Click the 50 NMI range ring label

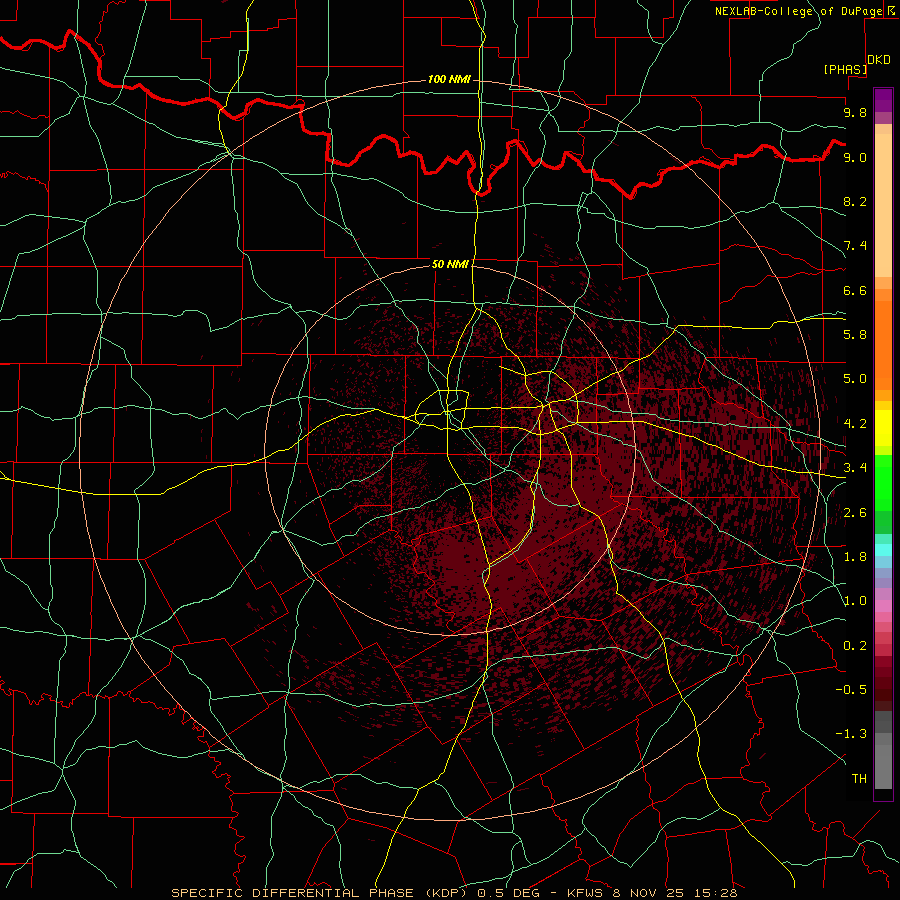pyautogui.click(x=450, y=264)
